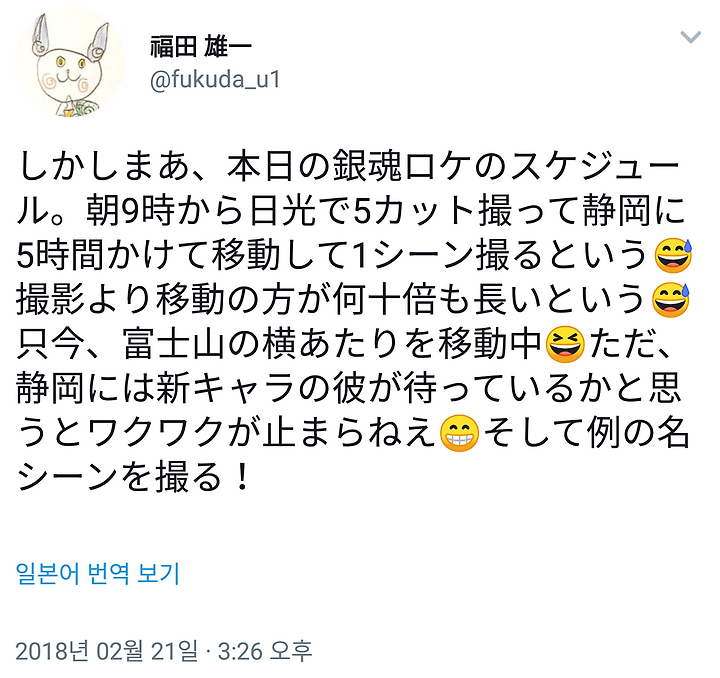Click the cat drawing profile avatar
The image size is (720, 678).
point(70,64)
